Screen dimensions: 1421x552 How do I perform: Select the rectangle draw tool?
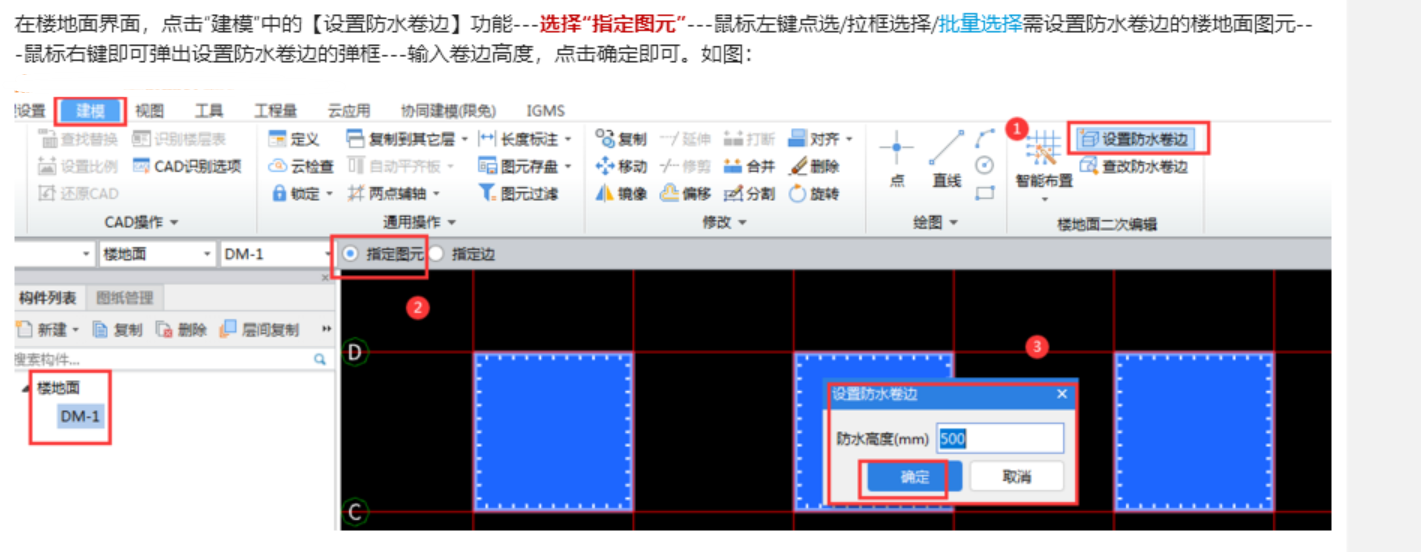985,192
